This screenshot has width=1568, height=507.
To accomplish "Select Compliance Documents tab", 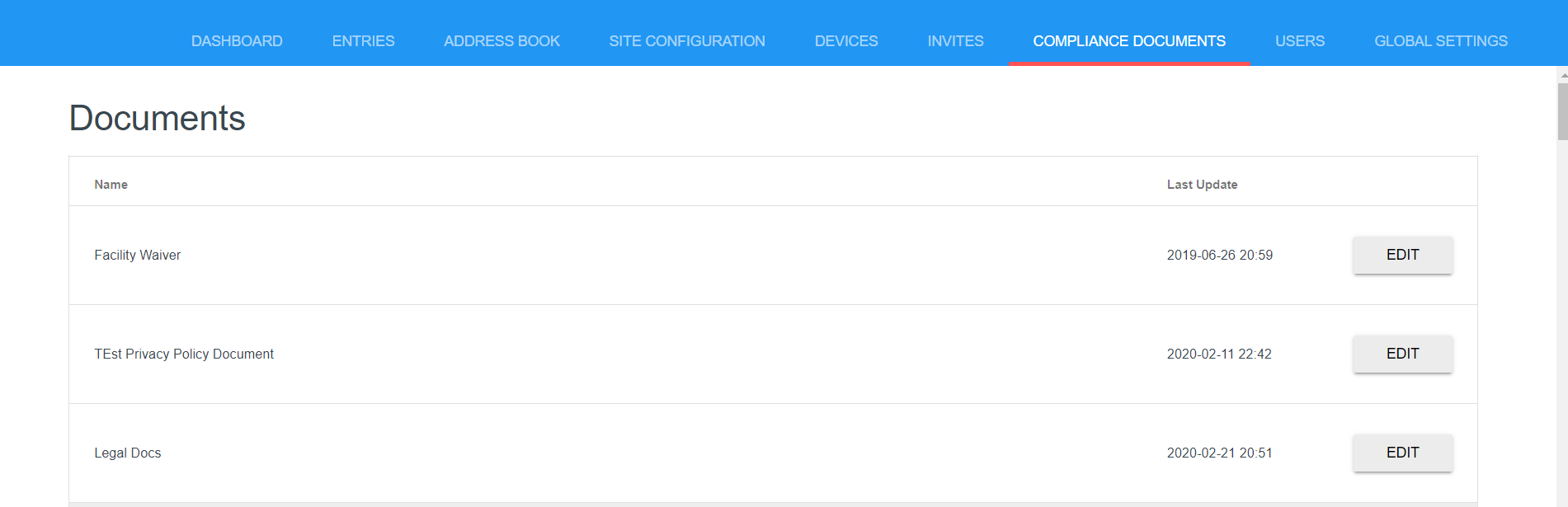I will pos(1129,41).
